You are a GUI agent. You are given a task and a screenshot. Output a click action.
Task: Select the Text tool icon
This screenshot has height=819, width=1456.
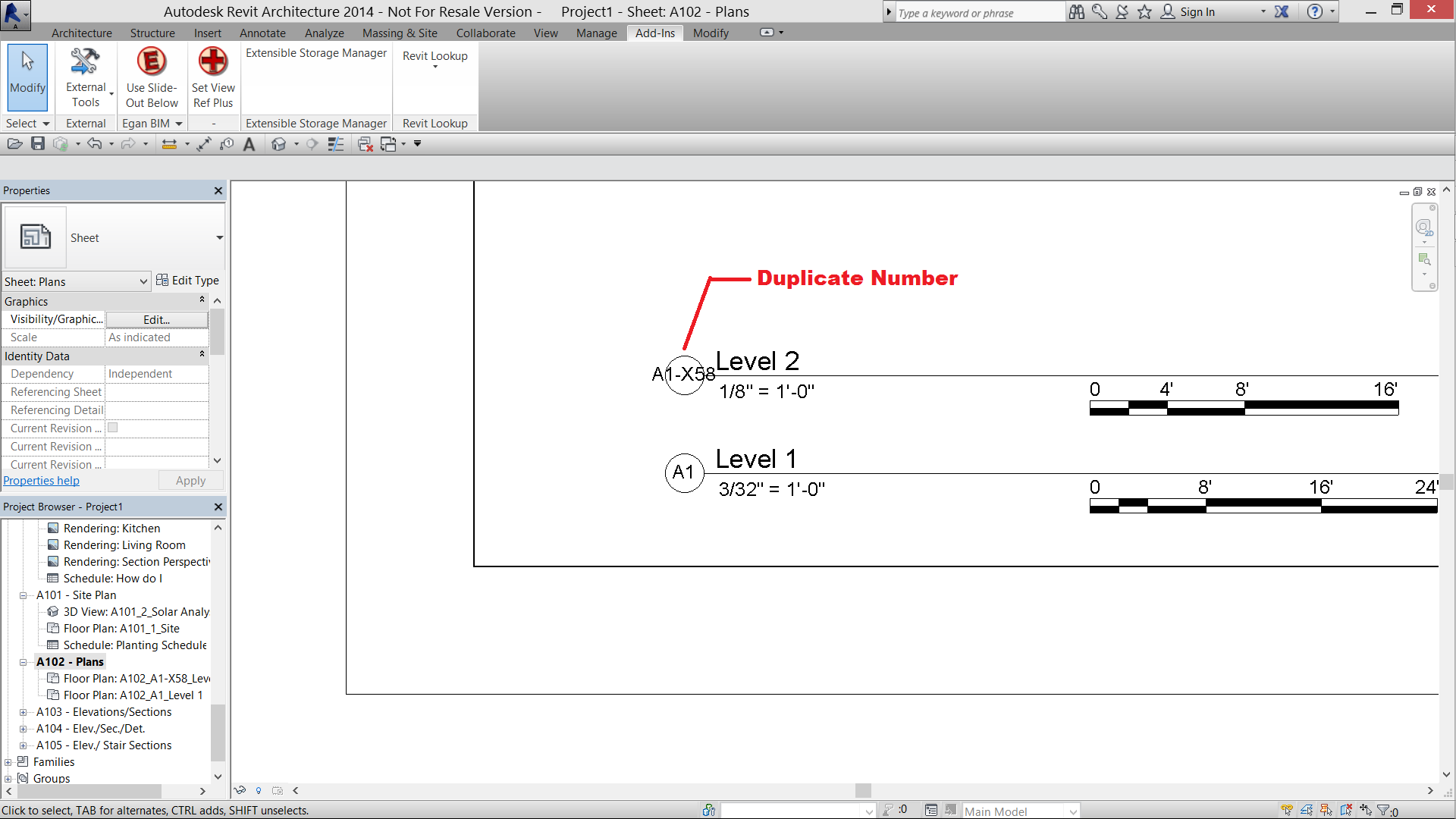click(249, 144)
